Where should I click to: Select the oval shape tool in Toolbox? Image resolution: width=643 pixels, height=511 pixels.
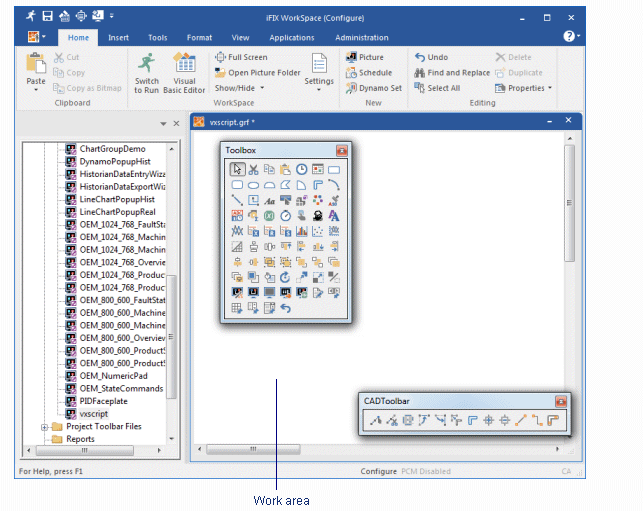253,185
